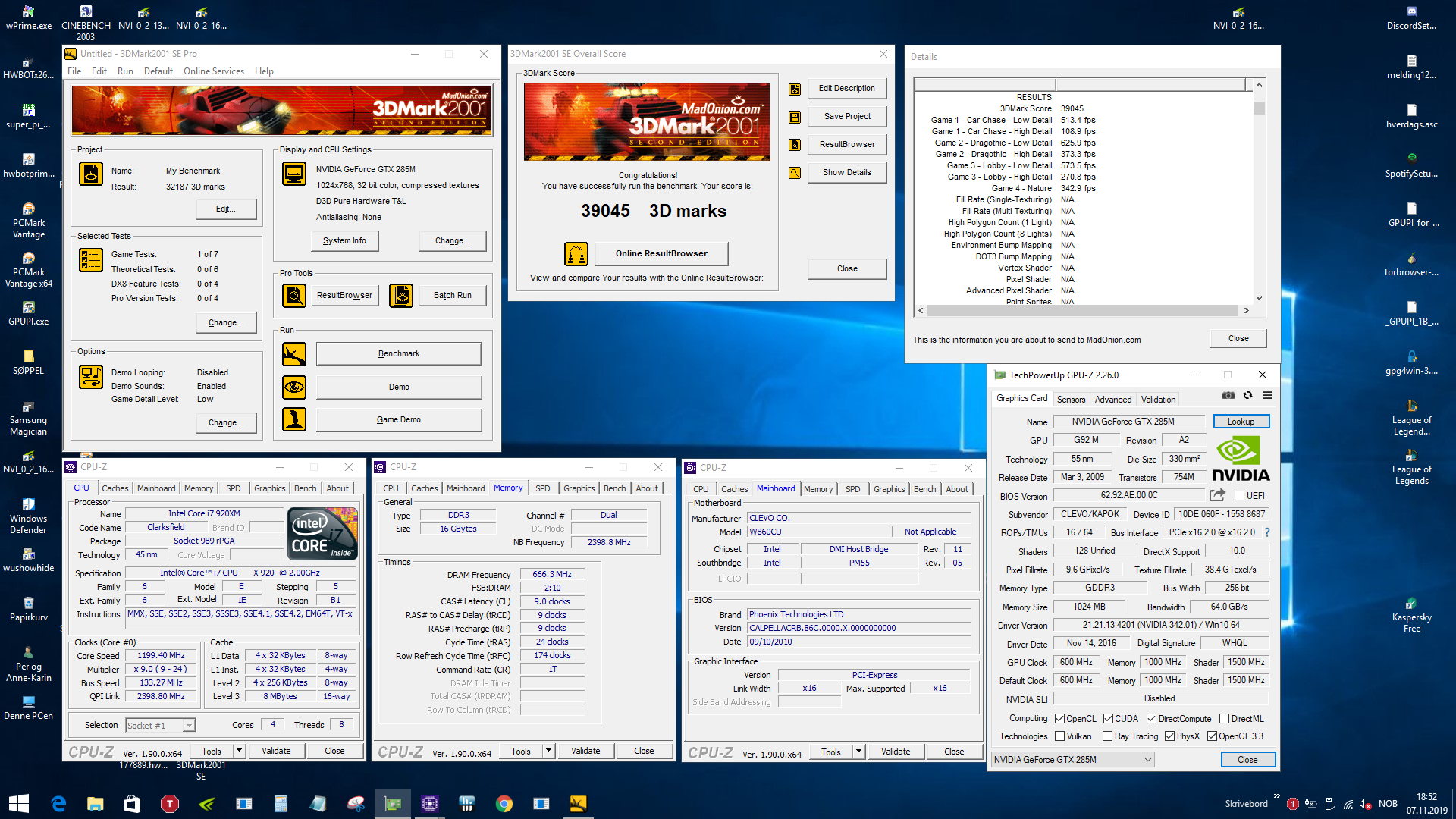Open the PCMark Vantage x64 desktop icon
This screenshot has width=1456, height=819.
point(29,270)
